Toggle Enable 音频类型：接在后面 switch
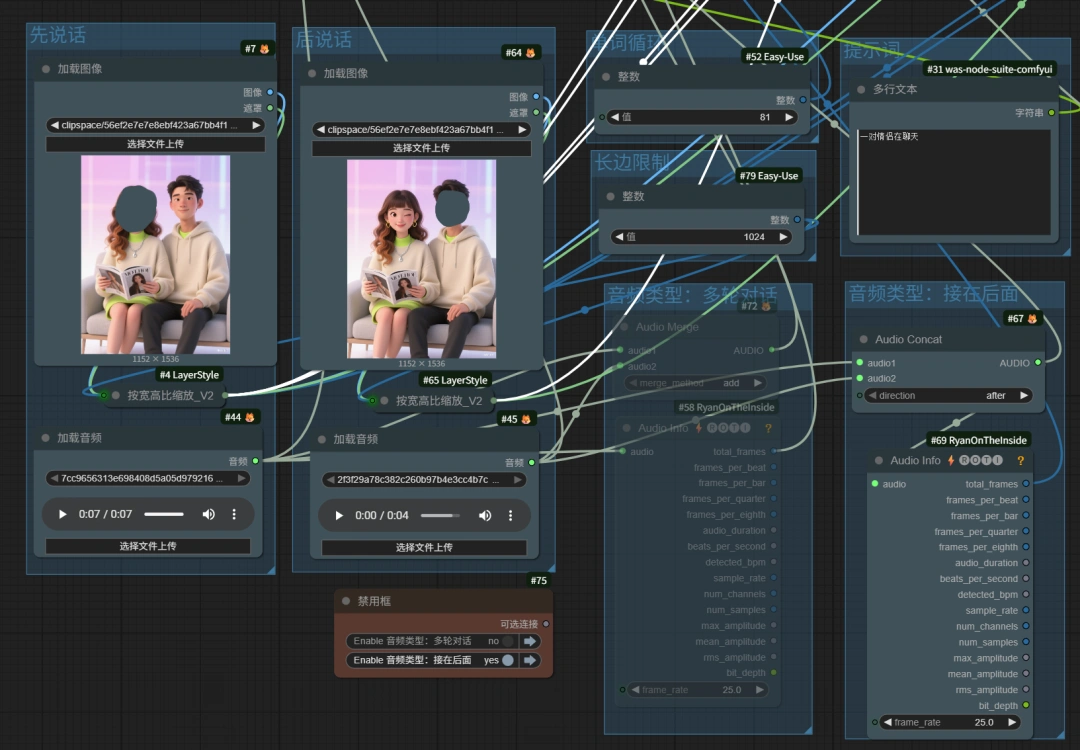Screen dimensions: 1080x750 [x=506, y=660]
